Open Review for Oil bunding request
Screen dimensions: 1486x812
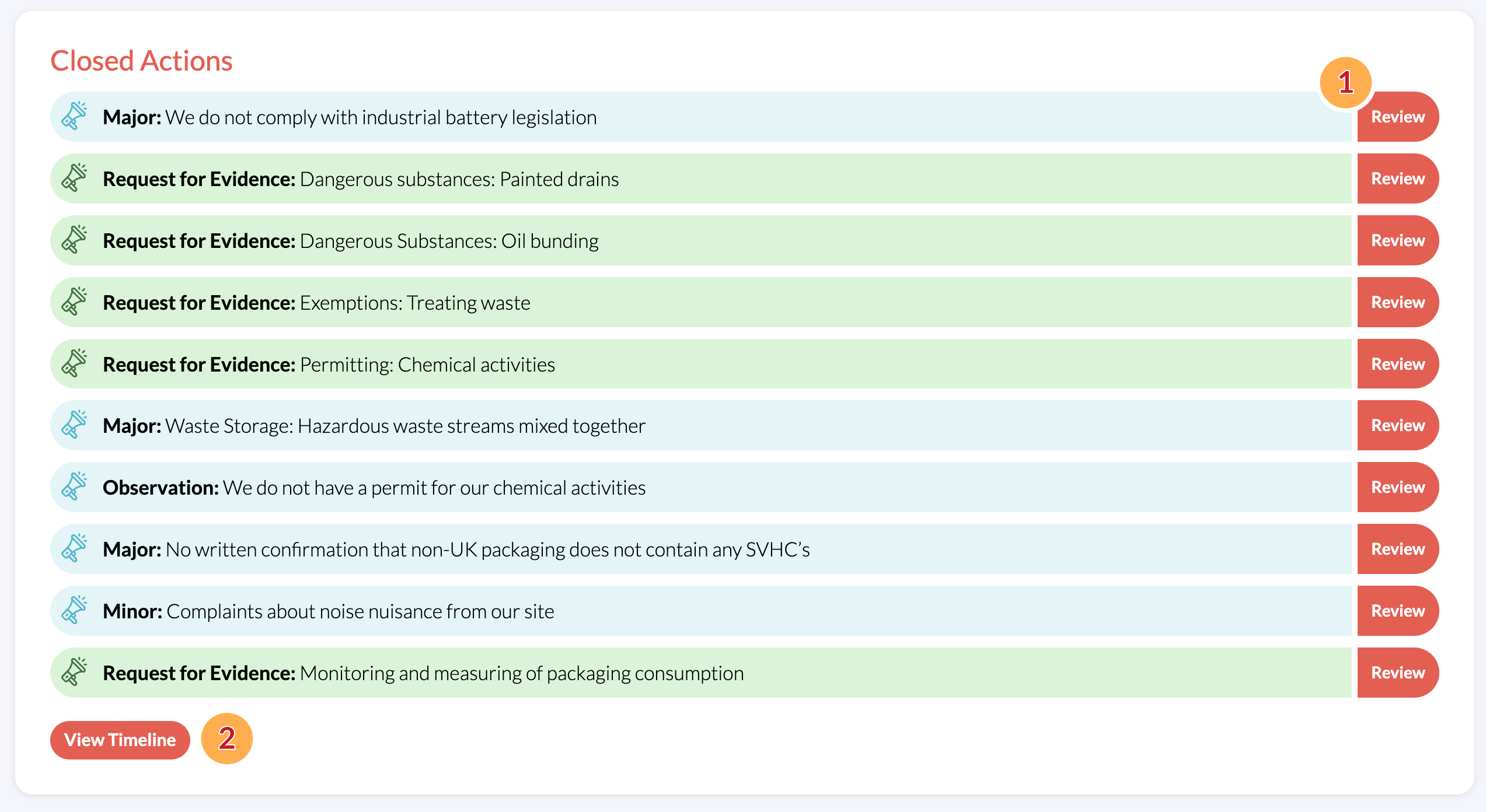tap(1397, 240)
